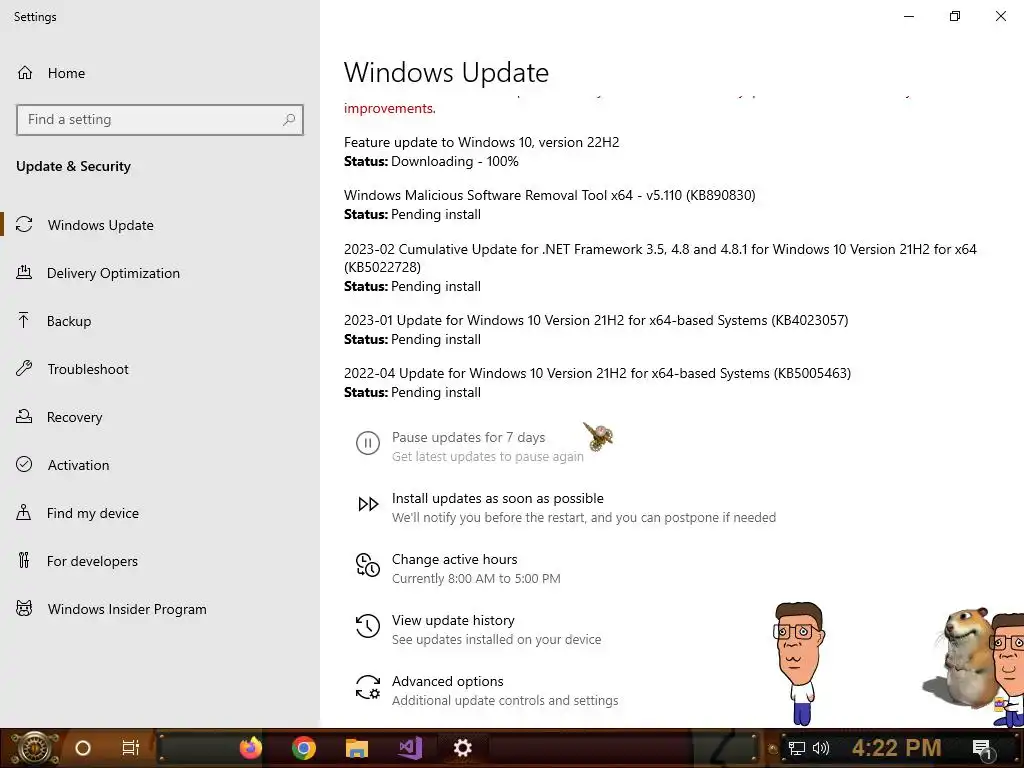The height and width of the screenshot is (768, 1024).
Task: Click the Home house icon
Action: (25, 72)
